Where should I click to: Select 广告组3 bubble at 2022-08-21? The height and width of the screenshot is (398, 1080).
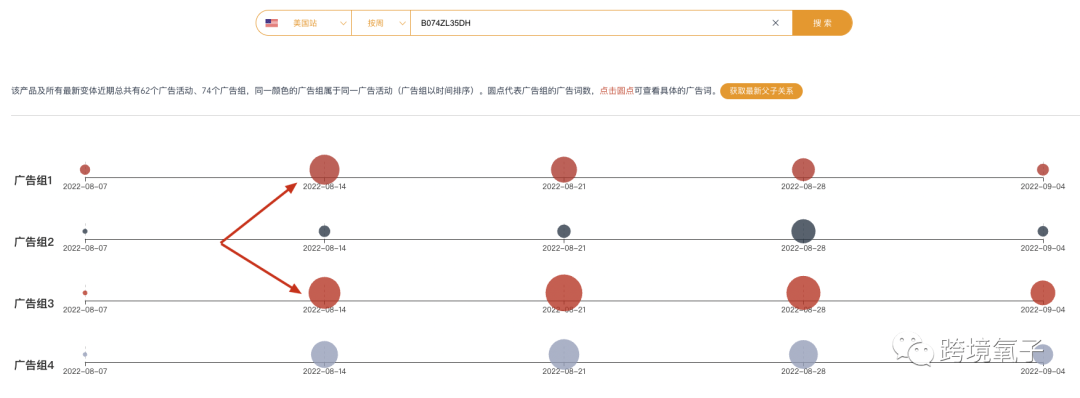point(564,293)
